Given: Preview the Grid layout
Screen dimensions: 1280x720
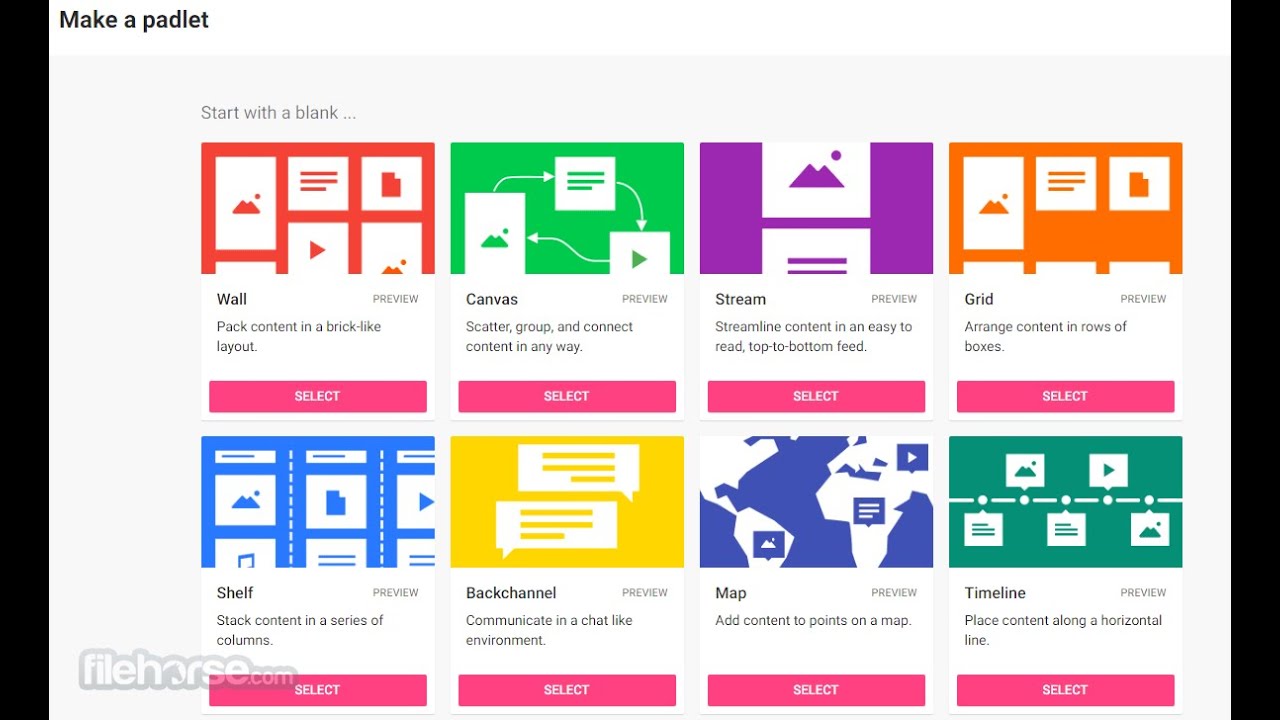Looking at the screenshot, I should (1143, 299).
